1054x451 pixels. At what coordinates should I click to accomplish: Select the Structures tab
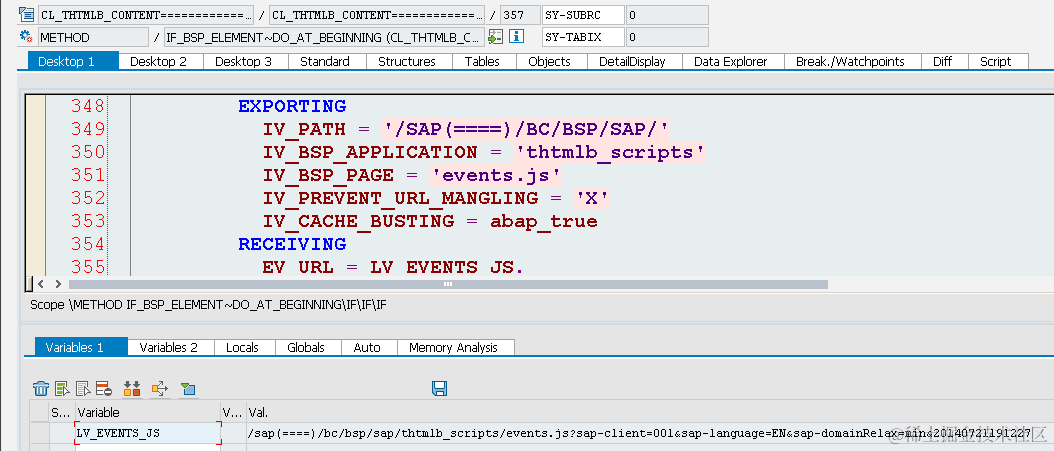click(407, 61)
